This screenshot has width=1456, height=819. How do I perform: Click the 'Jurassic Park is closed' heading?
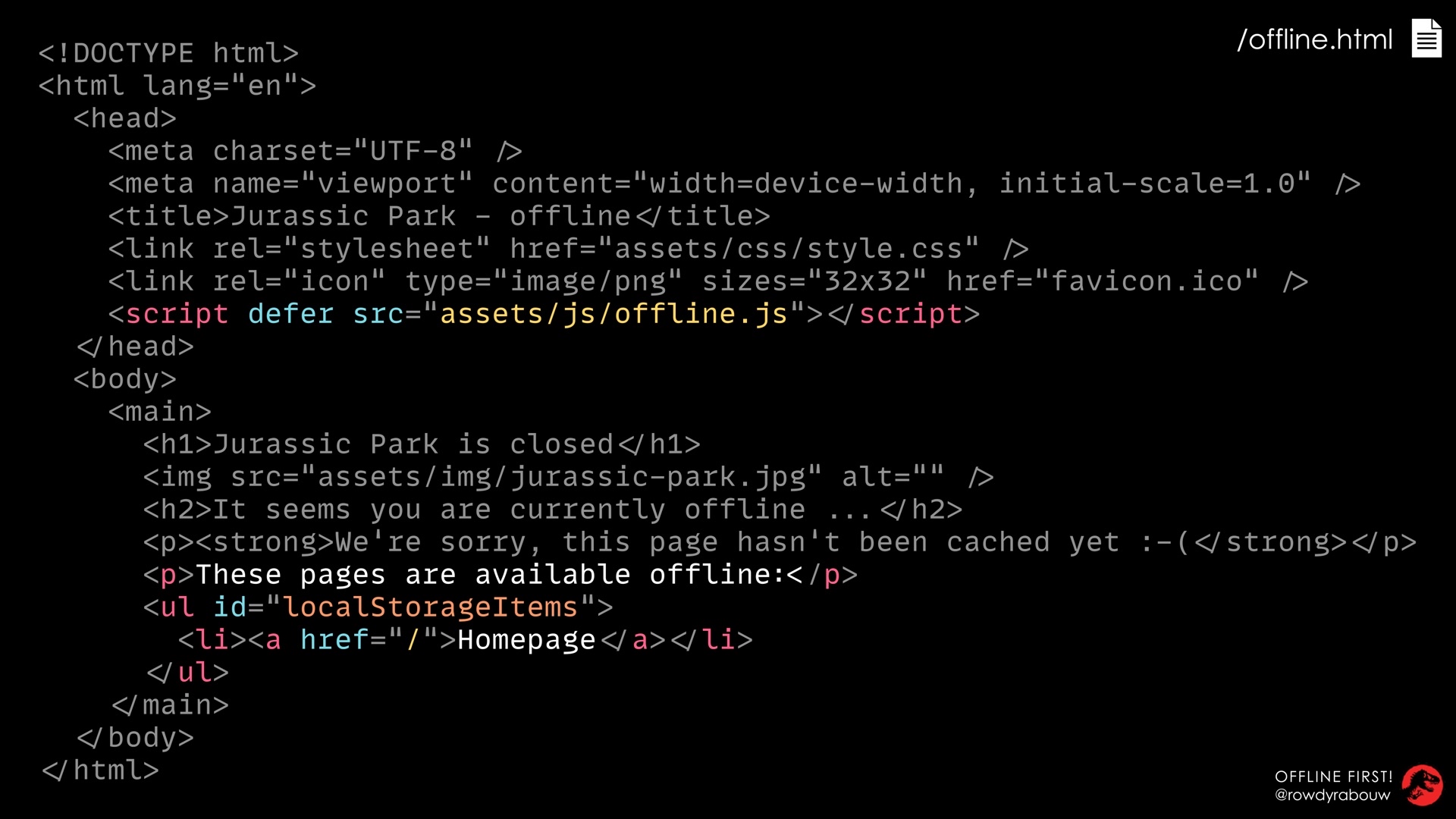(x=413, y=444)
